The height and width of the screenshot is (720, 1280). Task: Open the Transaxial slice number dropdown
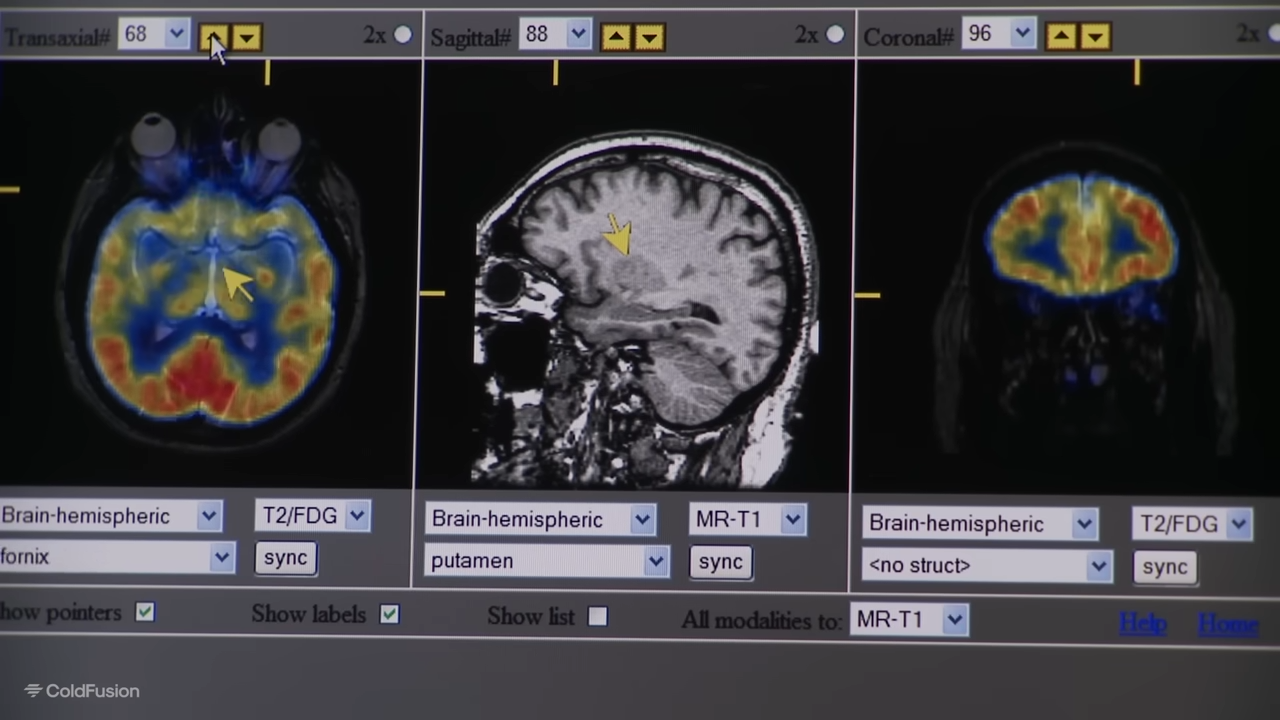[176, 35]
